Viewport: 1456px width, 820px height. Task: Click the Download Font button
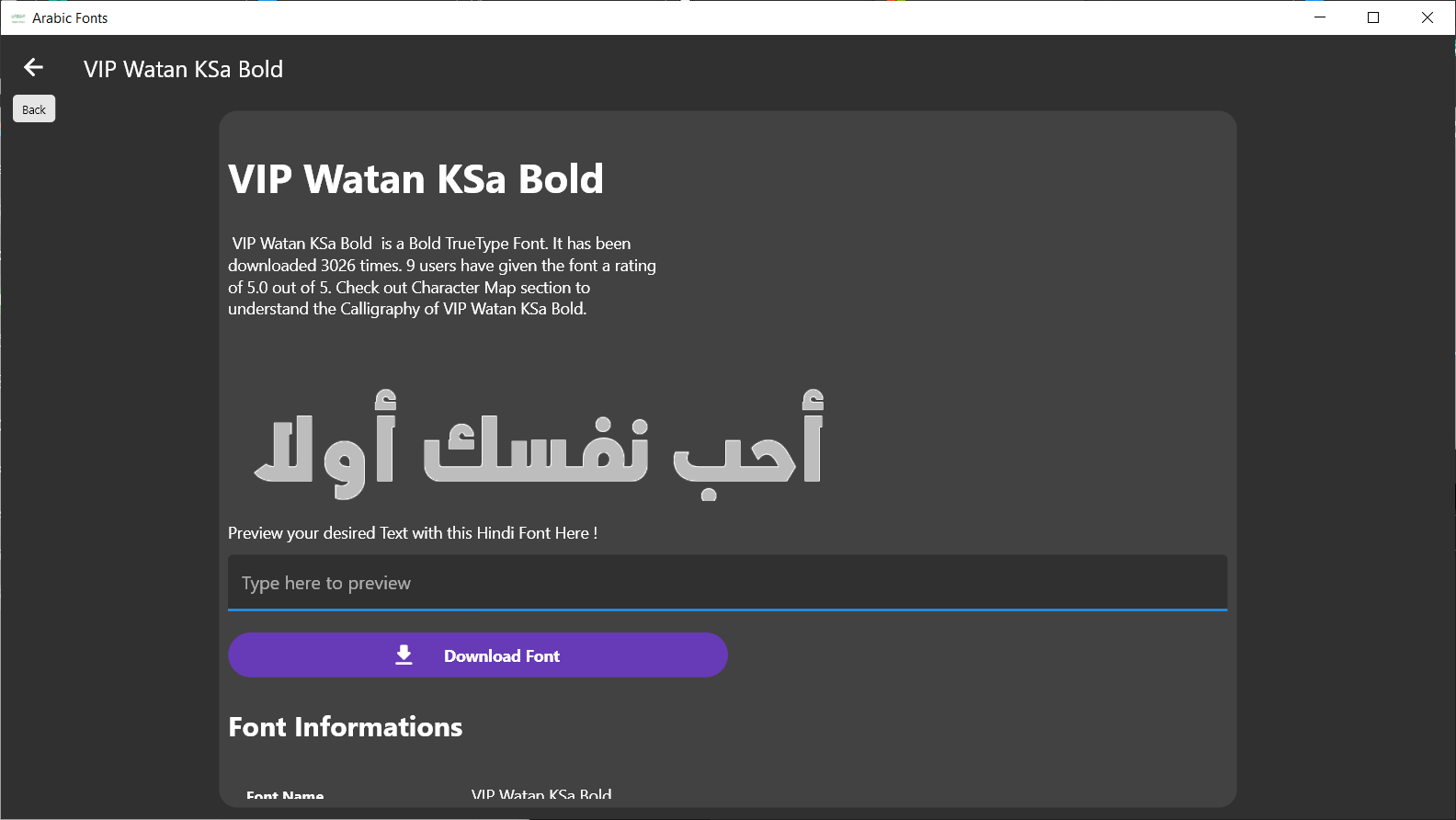tap(478, 655)
